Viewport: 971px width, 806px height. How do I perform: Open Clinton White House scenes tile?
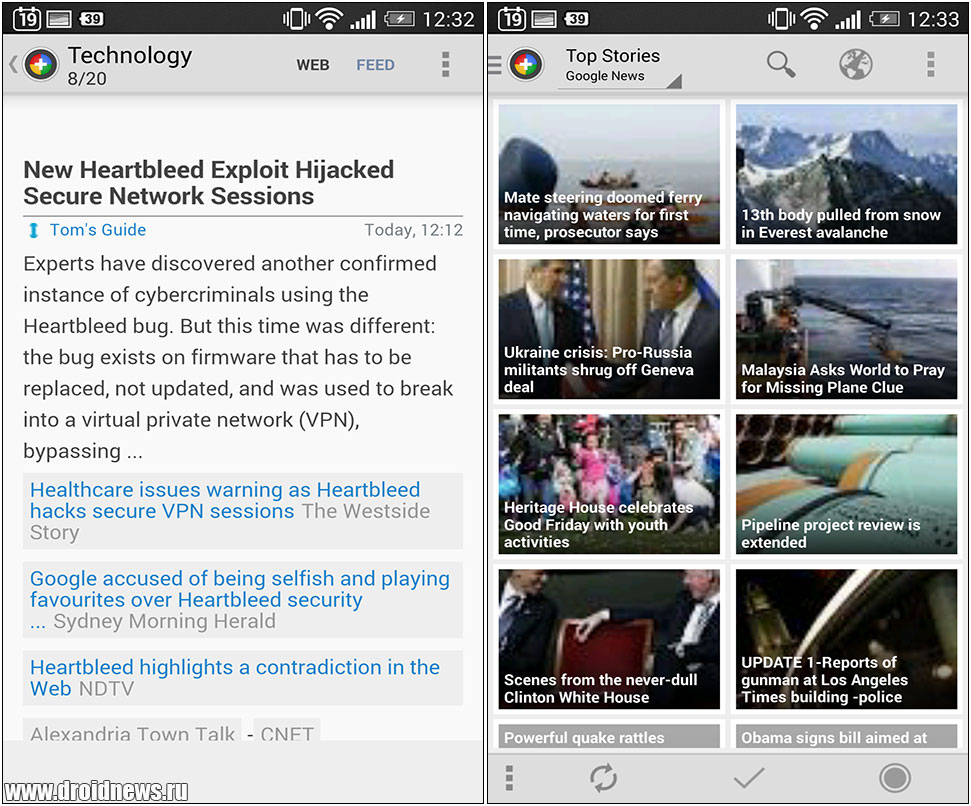(x=609, y=639)
